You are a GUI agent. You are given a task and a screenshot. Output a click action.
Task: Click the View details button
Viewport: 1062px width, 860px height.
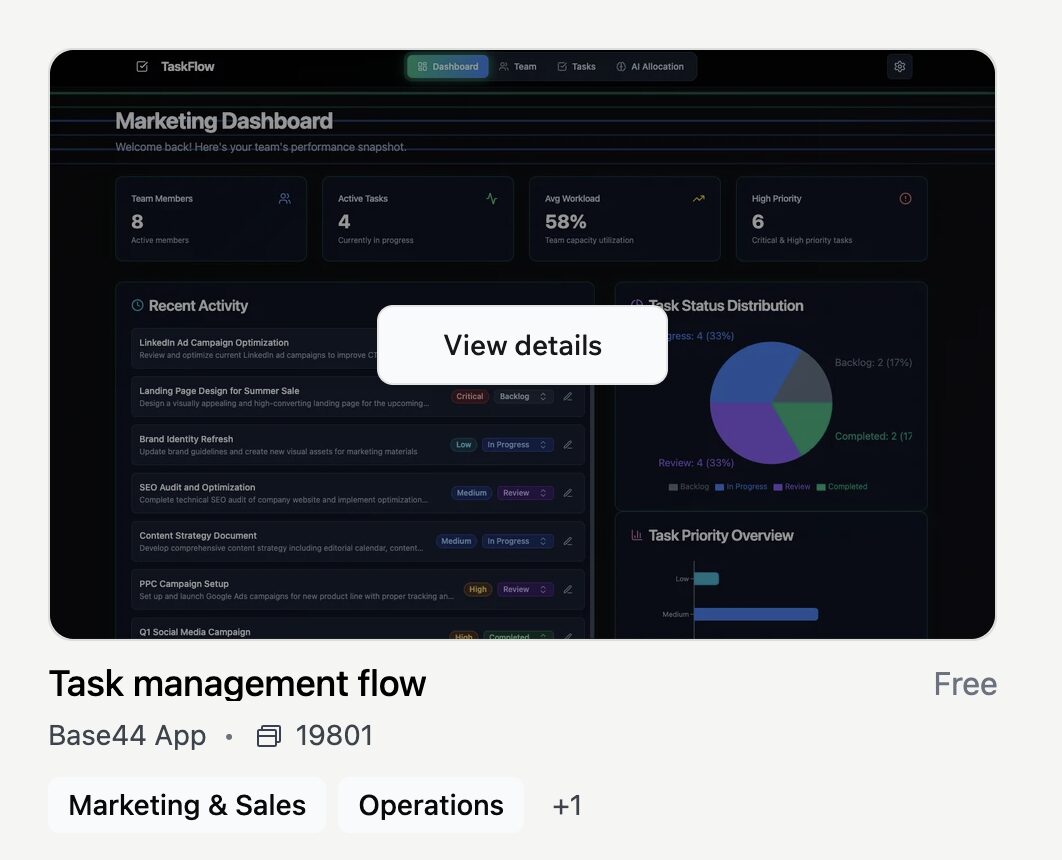522,345
